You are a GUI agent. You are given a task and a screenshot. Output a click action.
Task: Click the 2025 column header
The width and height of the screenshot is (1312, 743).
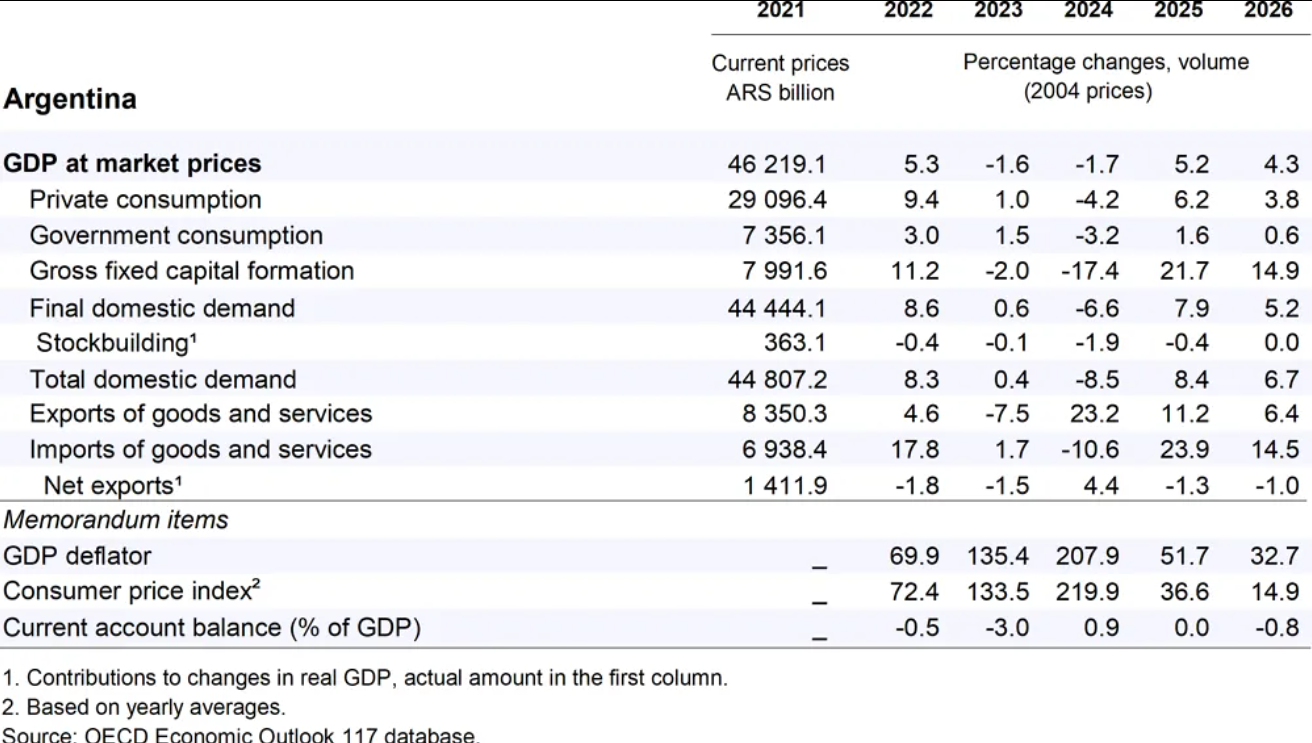(1179, 10)
